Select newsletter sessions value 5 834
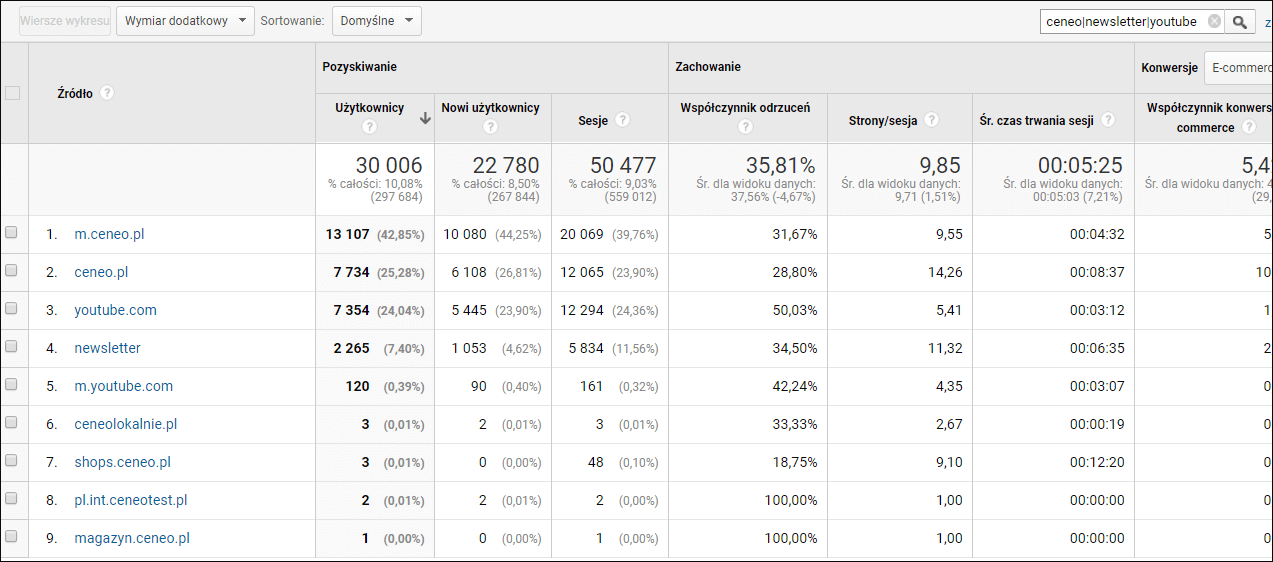The image size is (1273, 562). (x=586, y=348)
